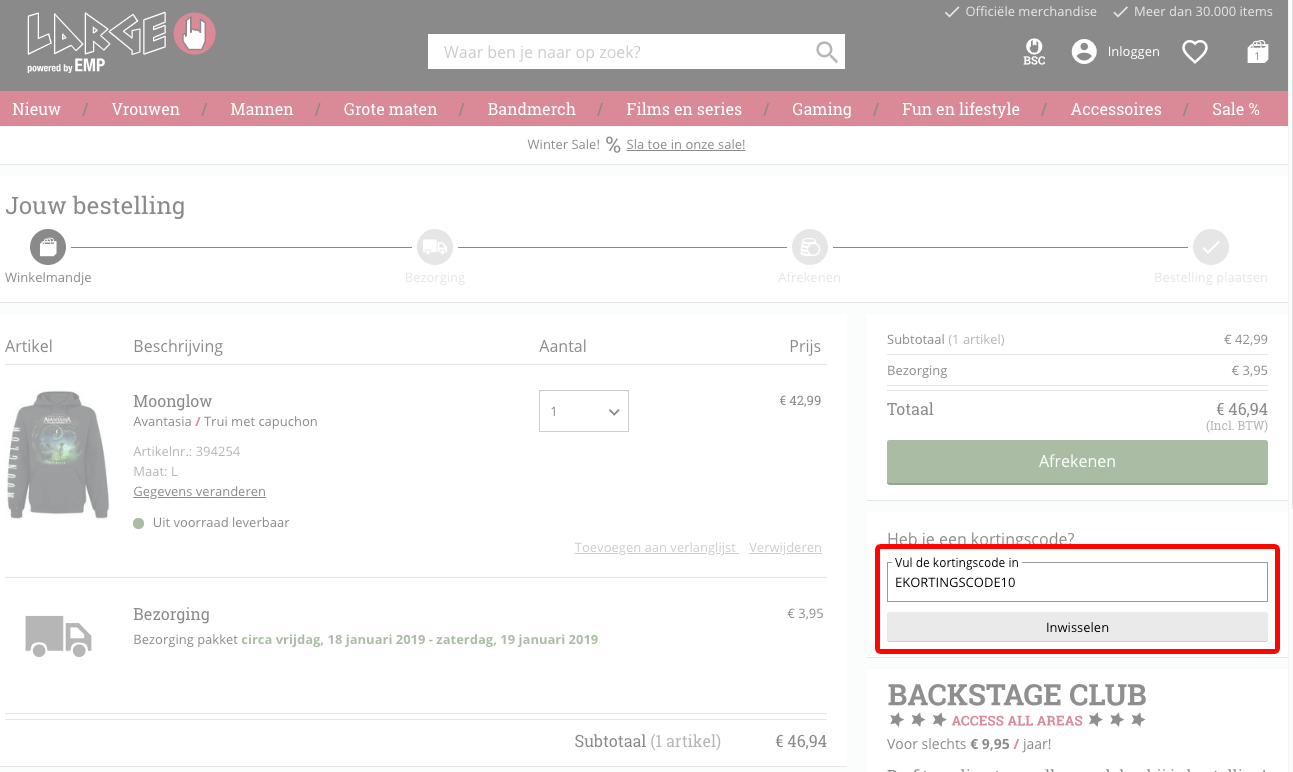Click the BACKSTAGE CLUB banner heading
The image size is (1293, 772).
click(x=1017, y=695)
